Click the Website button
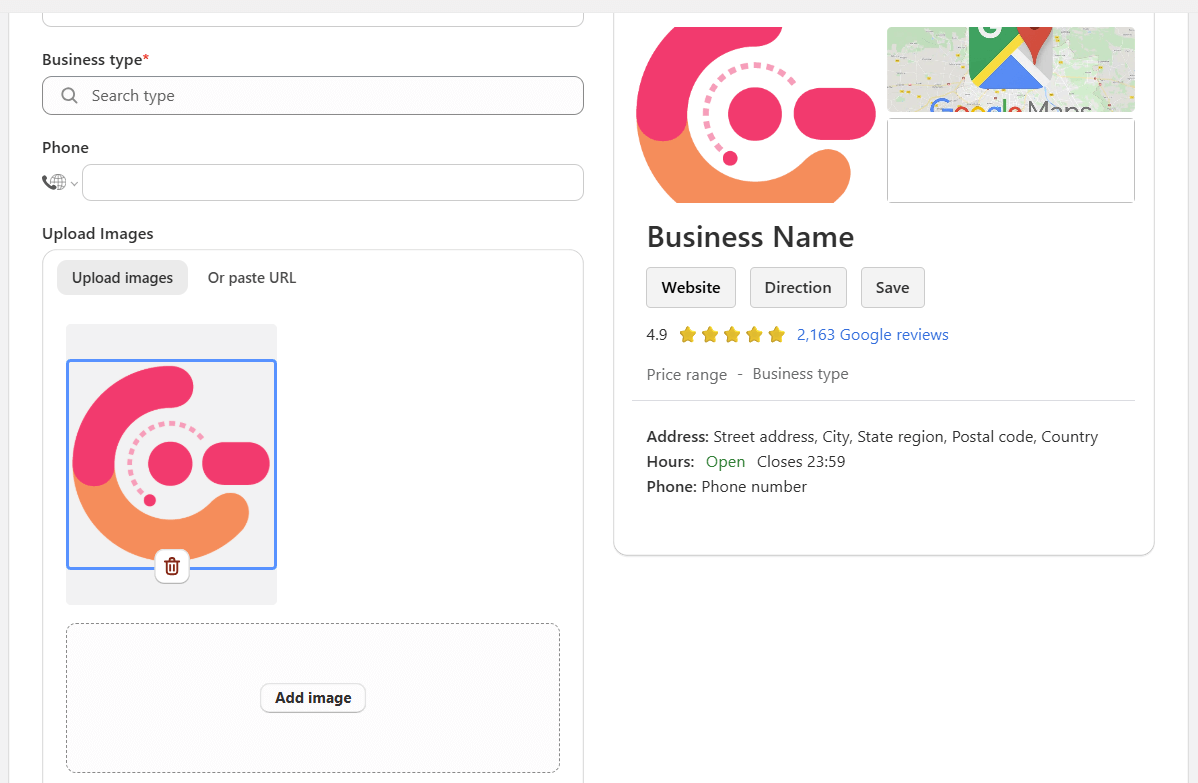The height and width of the screenshot is (783, 1198). [690, 287]
